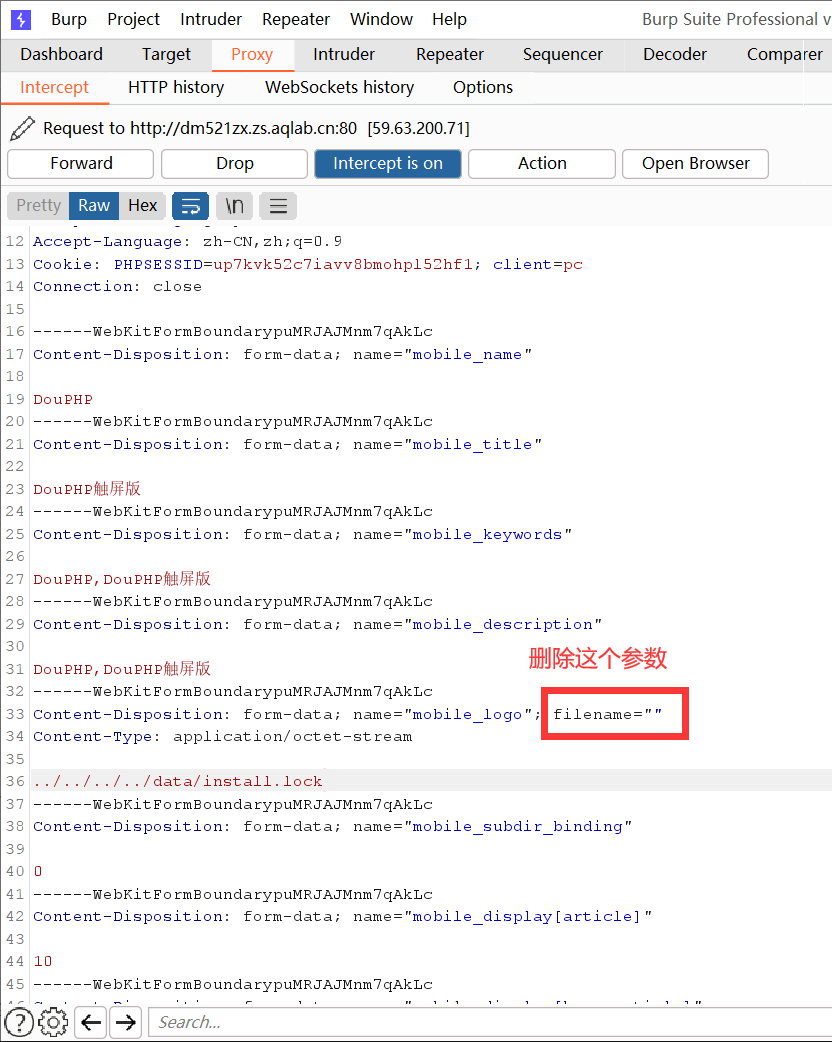This screenshot has width=832, height=1042.
Task: Switch to the Target tab
Action: (x=166, y=54)
